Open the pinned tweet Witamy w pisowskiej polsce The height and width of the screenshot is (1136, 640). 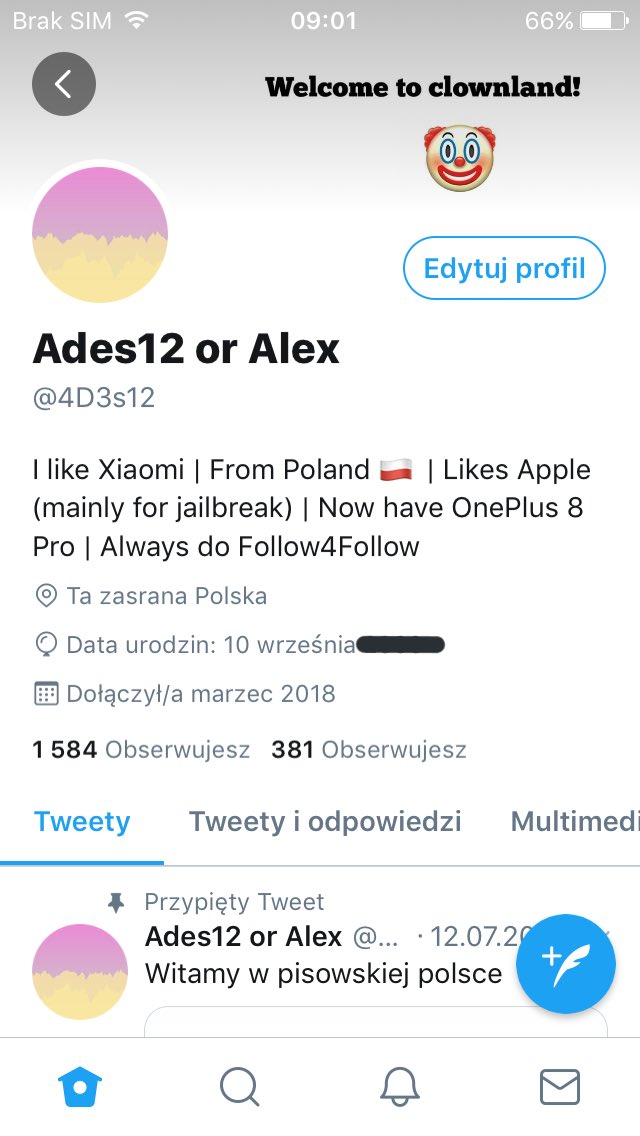[x=323, y=974]
